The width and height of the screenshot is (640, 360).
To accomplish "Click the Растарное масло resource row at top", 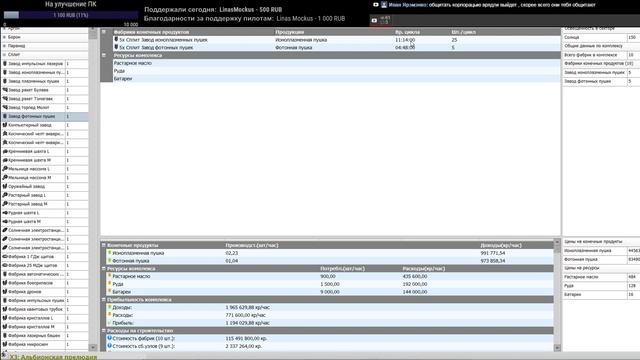I will pos(337,63).
